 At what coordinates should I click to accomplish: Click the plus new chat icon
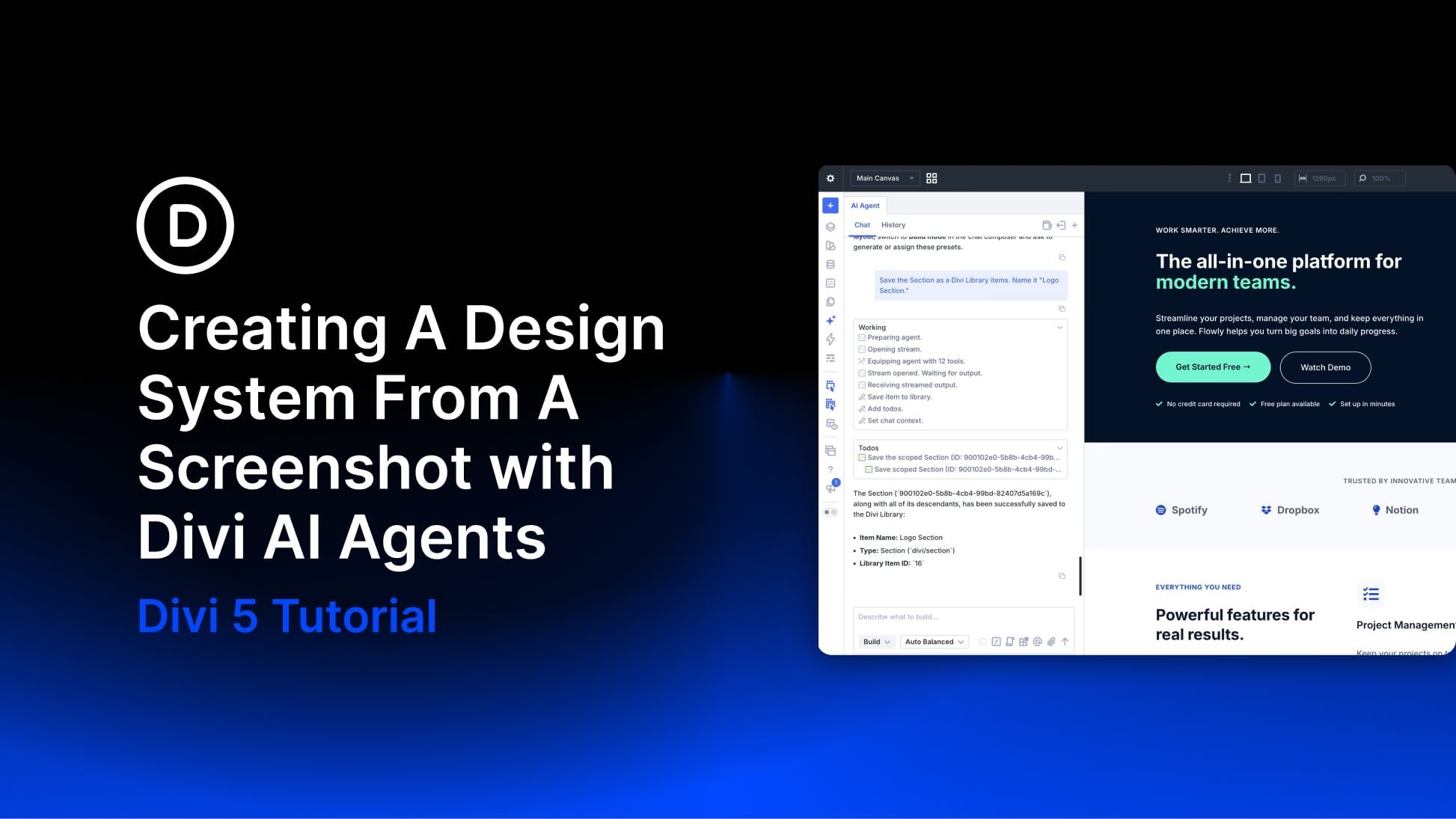coord(1074,225)
